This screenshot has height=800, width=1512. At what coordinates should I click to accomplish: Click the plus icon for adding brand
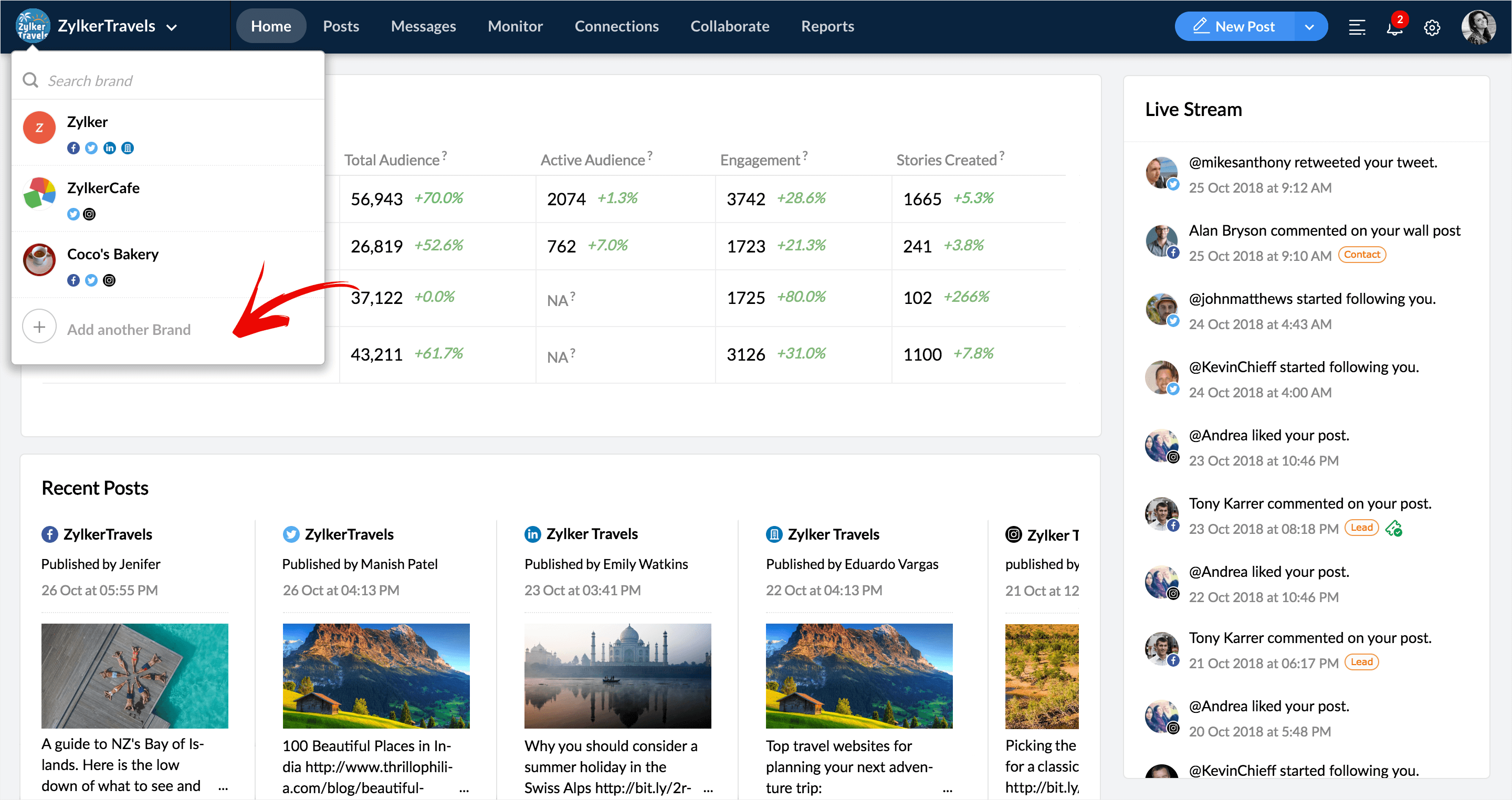click(x=39, y=327)
